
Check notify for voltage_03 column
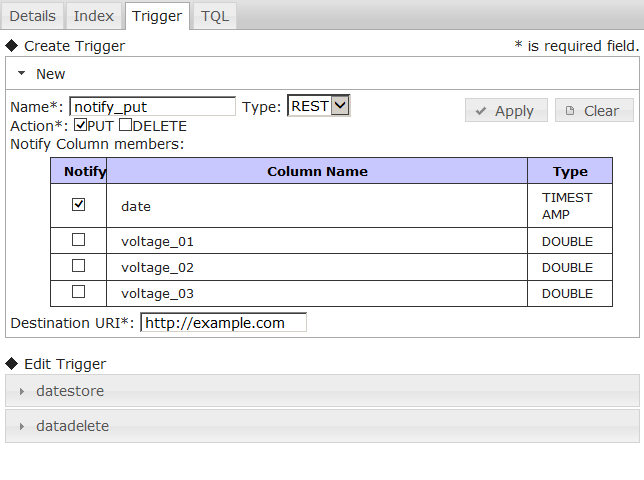(x=79, y=292)
